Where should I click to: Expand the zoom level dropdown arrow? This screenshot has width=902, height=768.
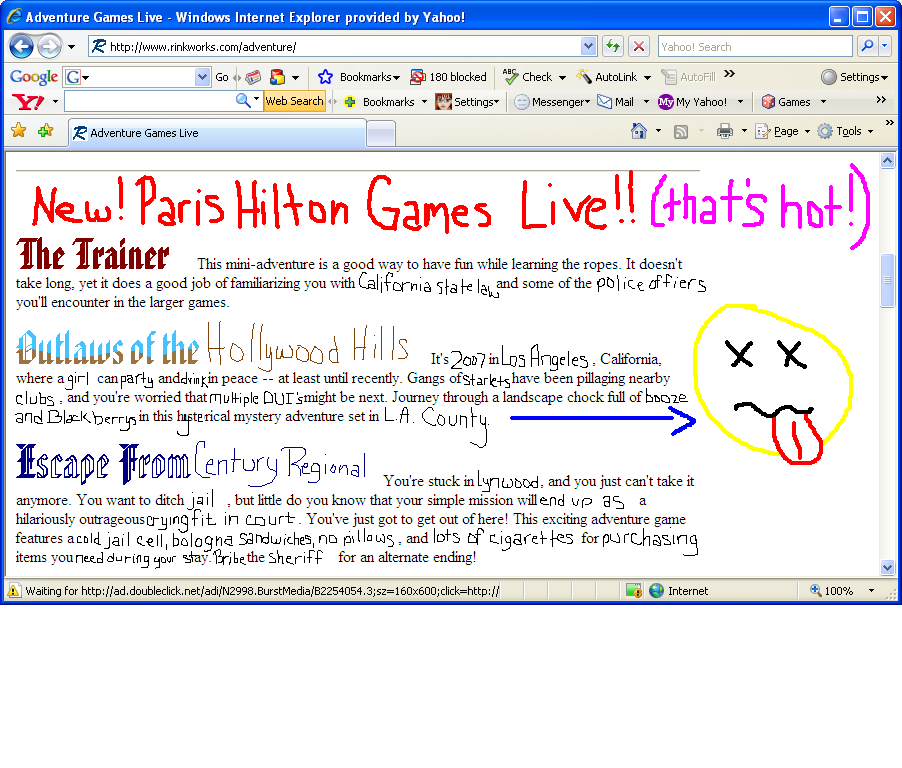click(871, 590)
